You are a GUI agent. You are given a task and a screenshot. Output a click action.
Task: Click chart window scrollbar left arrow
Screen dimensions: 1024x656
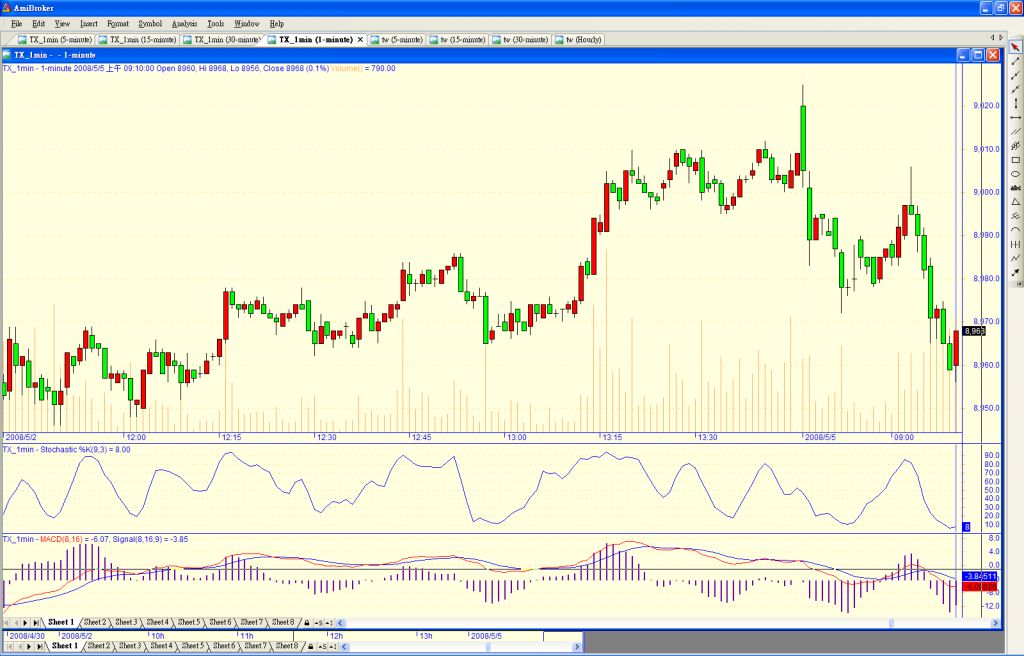click(340, 623)
